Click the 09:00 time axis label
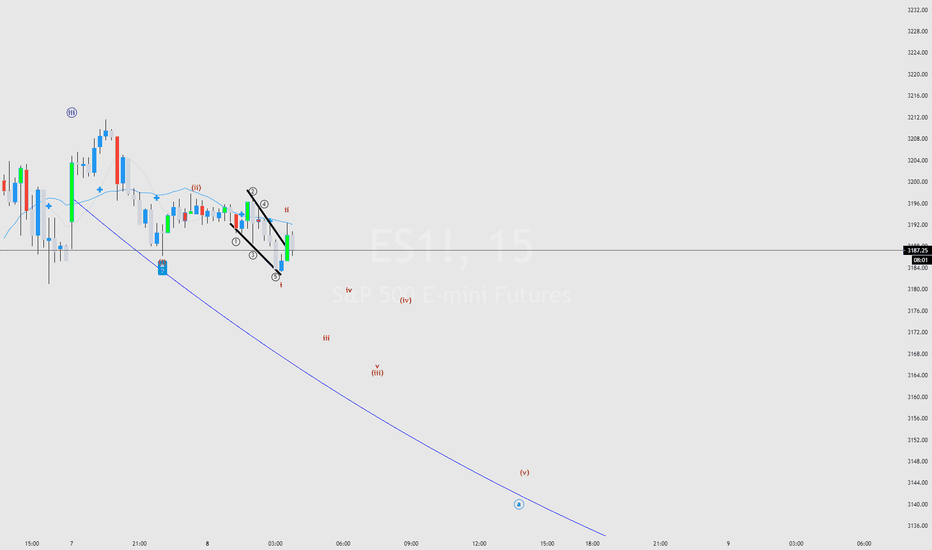 (x=411, y=543)
